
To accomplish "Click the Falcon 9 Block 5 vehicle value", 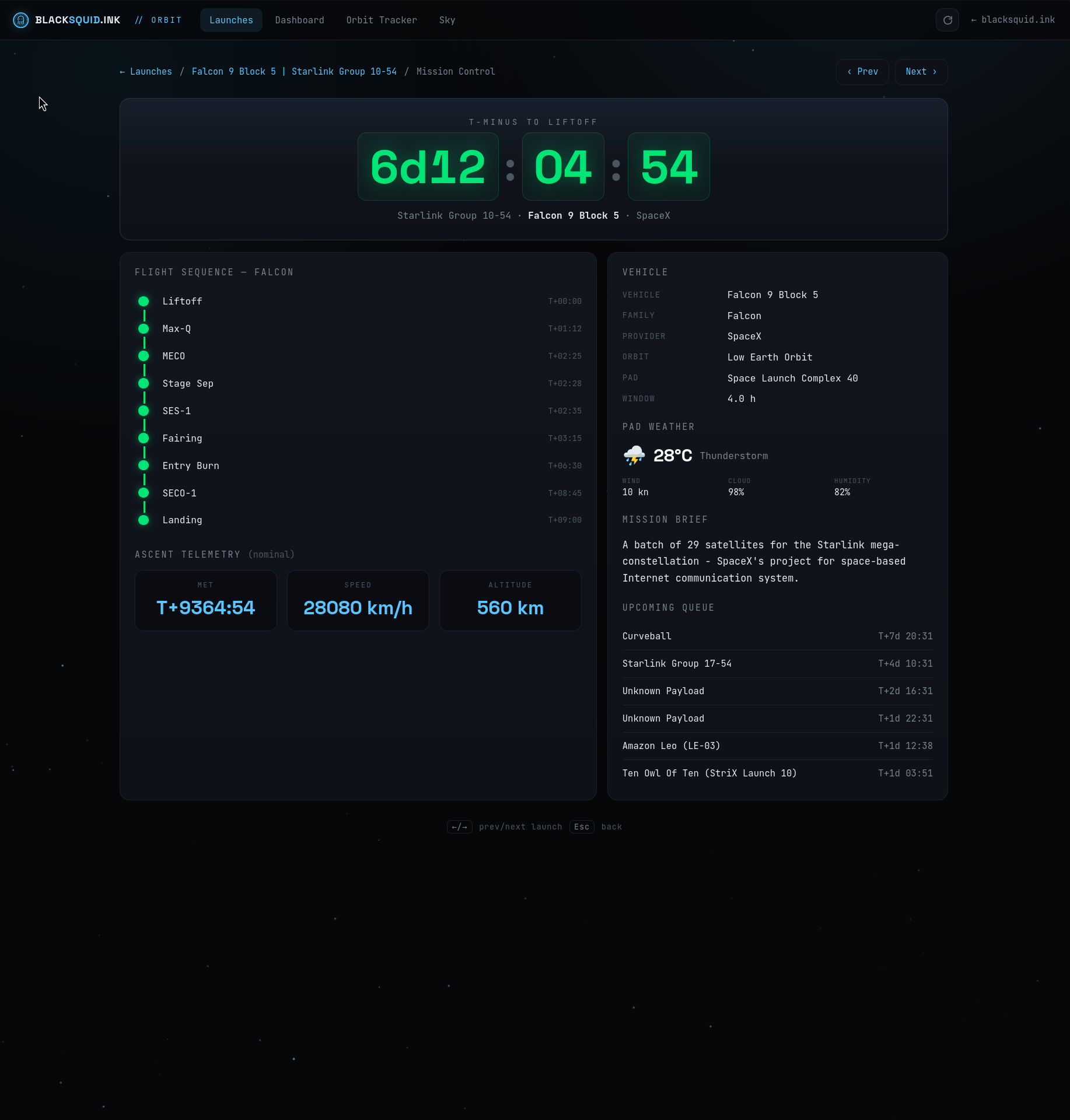I will point(772,295).
